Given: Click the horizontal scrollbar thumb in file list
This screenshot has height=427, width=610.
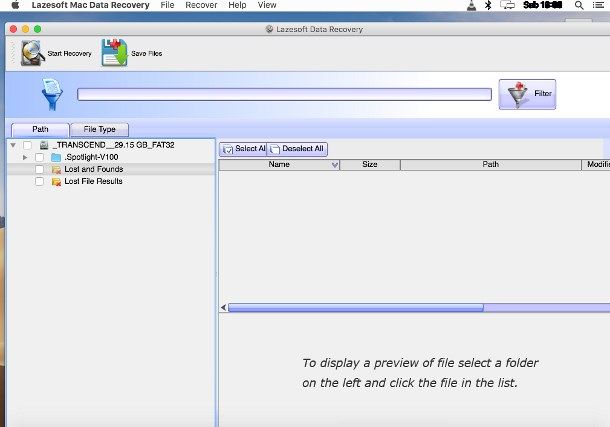Looking at the screenshot, I should 356,308.
